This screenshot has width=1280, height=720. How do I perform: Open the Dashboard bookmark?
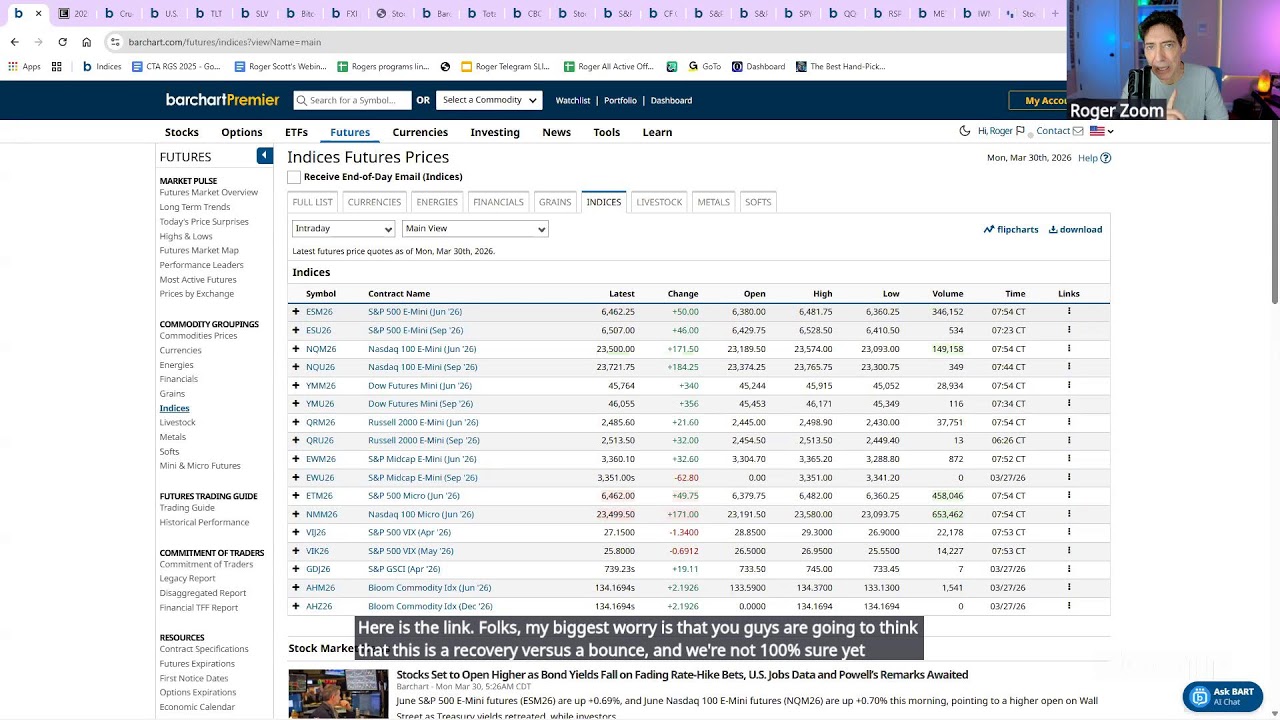tap(758, 67)
